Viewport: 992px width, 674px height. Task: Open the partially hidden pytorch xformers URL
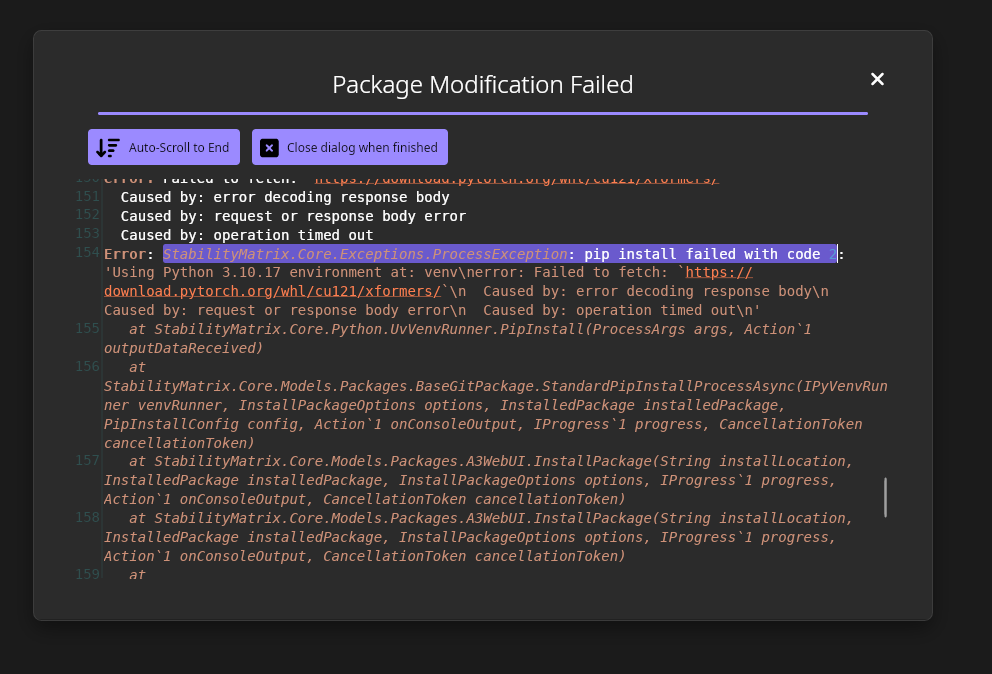point(516,180)
